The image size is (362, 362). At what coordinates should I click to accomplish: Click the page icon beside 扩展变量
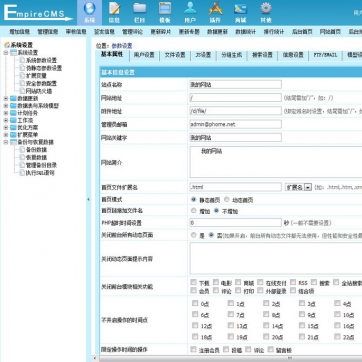coord(22,76)
